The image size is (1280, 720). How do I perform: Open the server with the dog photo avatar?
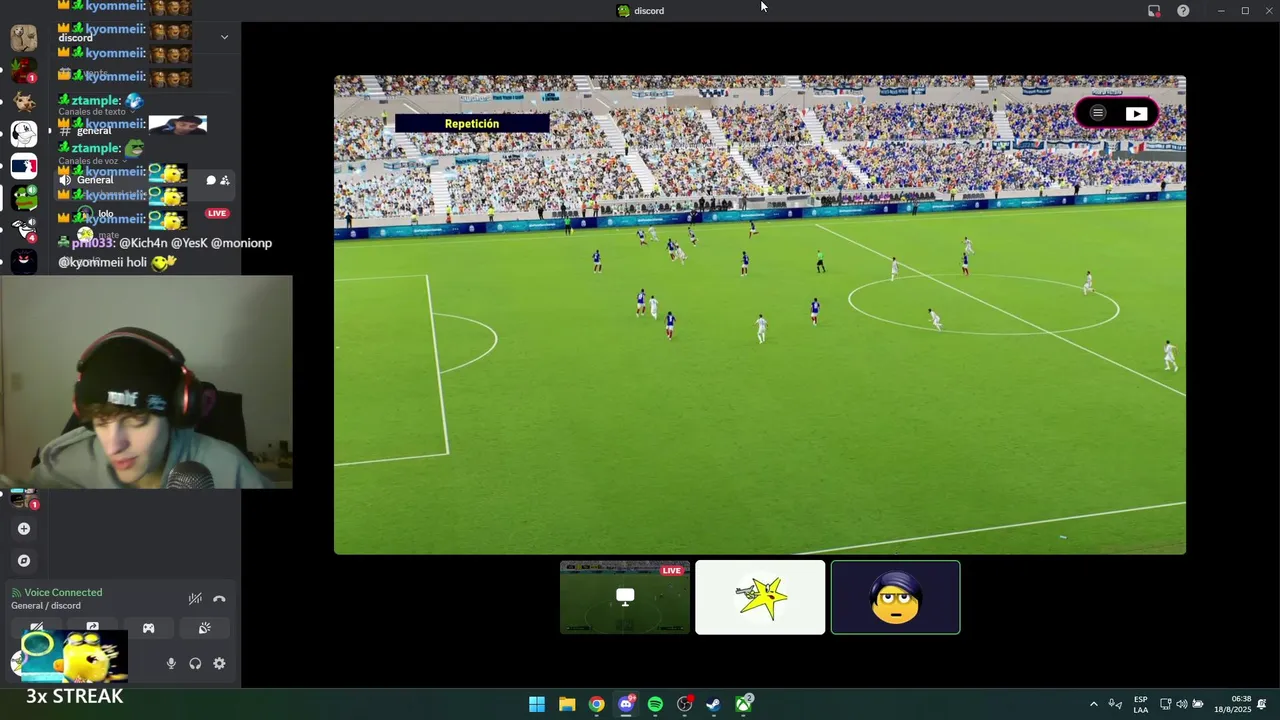coord(23,38)
